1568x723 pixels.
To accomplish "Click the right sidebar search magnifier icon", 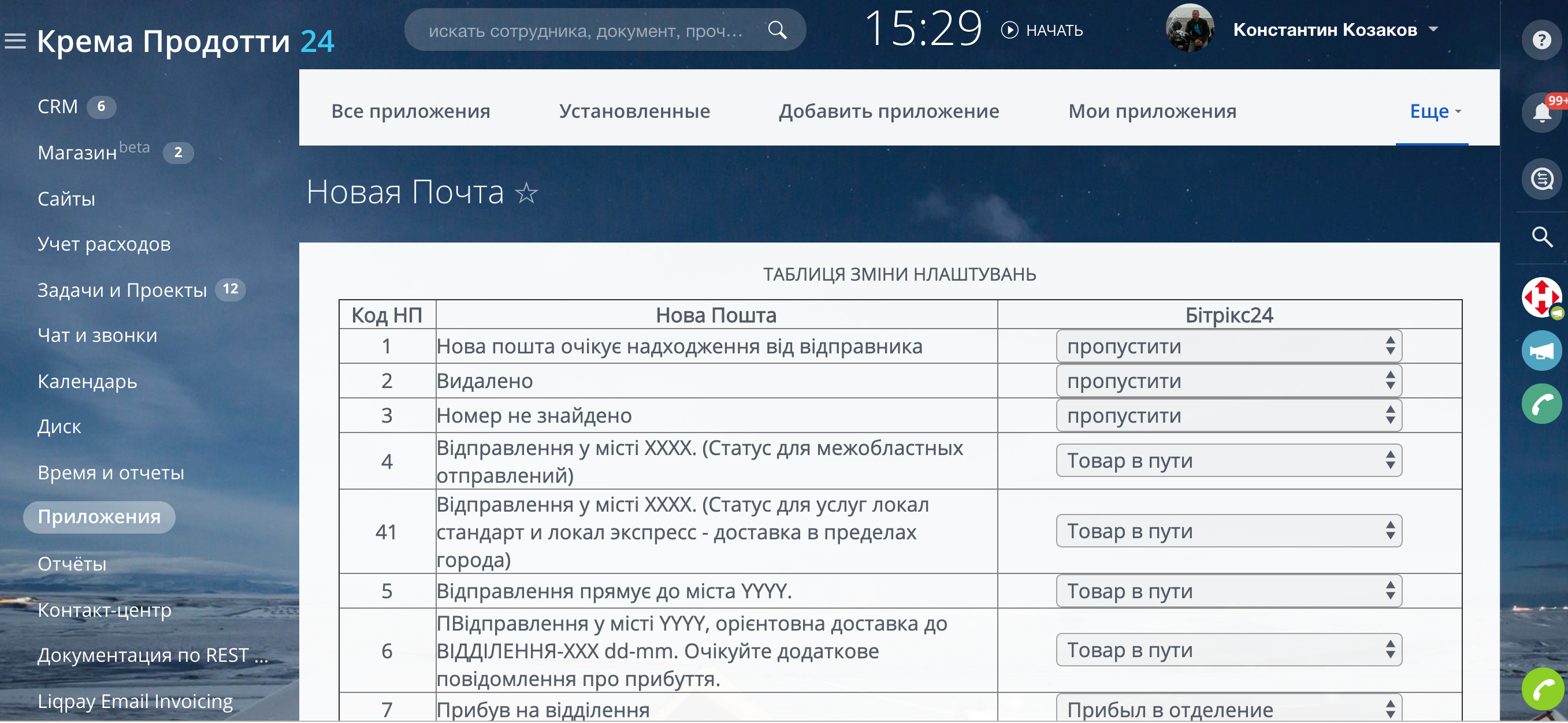I will click(x=1542, y=237).
